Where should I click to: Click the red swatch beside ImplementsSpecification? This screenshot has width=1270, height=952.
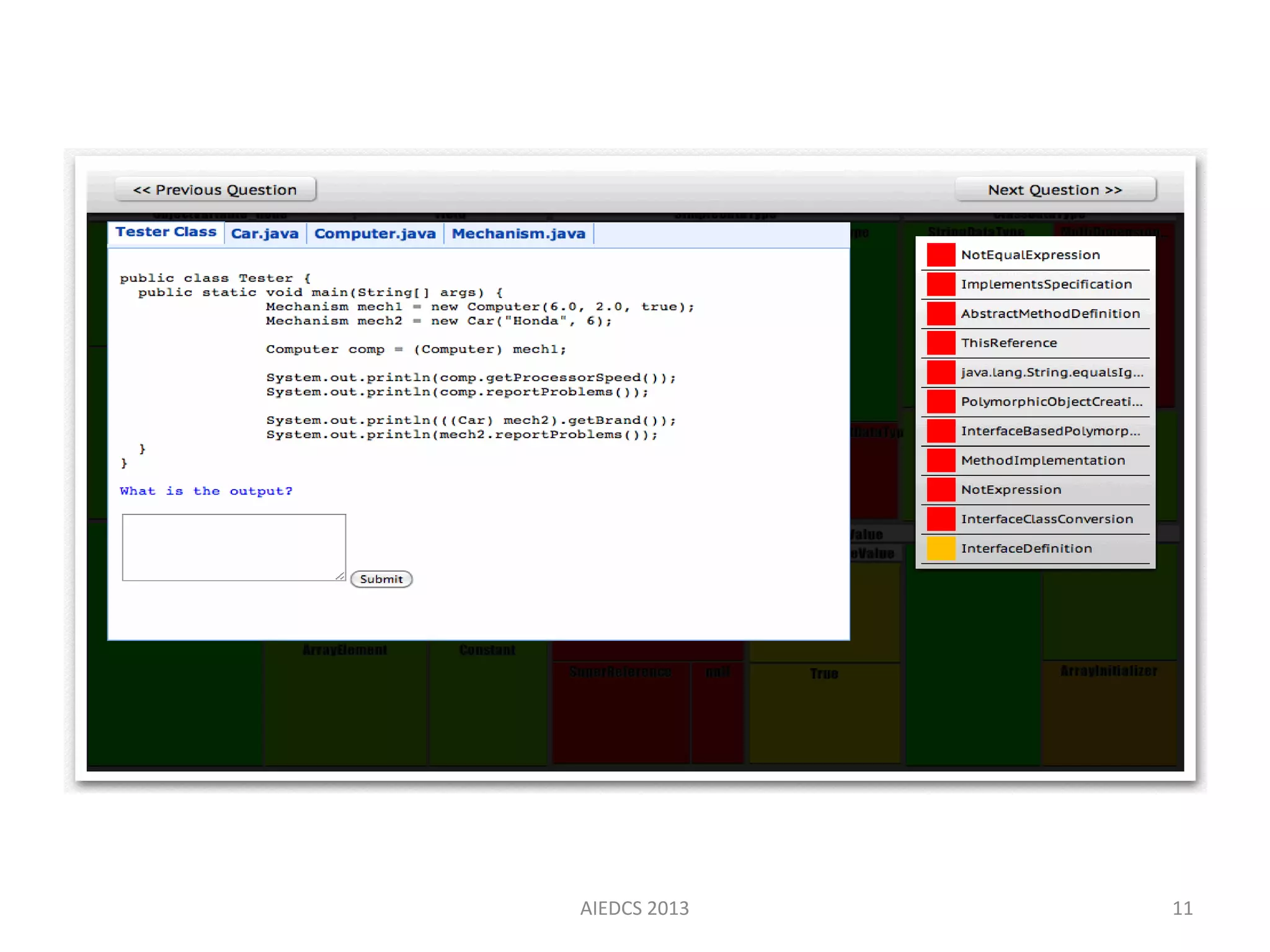[941, 284]
